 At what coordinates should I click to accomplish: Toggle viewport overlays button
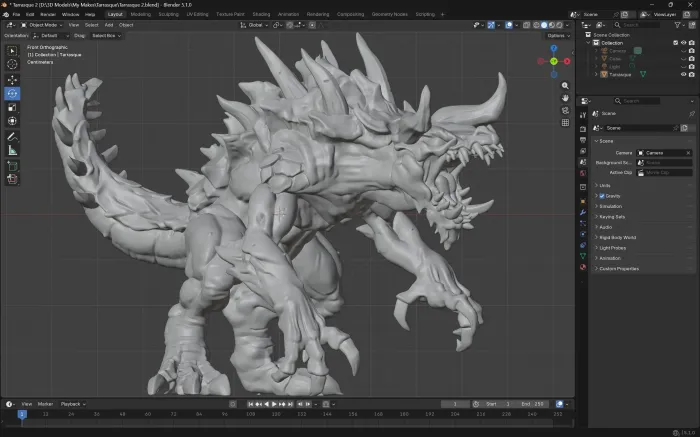click(509, 25)
